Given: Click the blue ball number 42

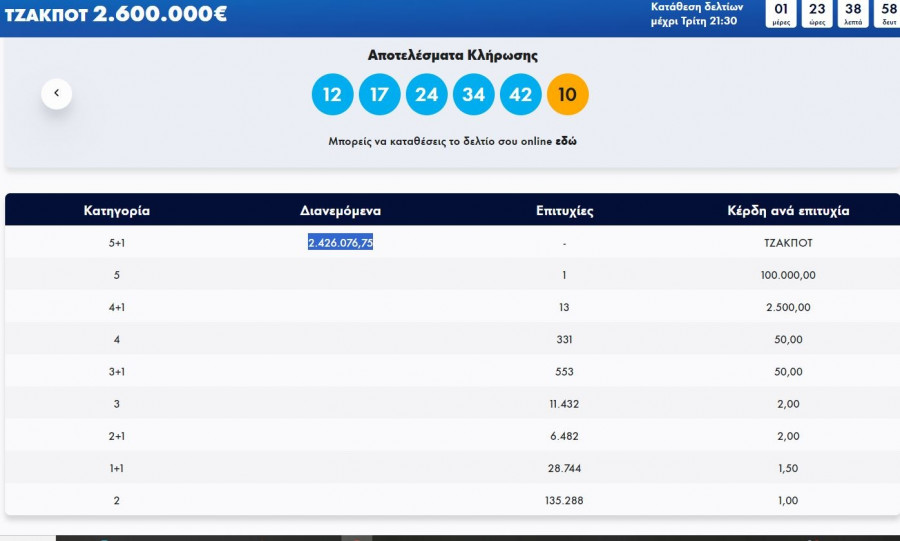Looking at the screenshot, I should tap(521, 95).
